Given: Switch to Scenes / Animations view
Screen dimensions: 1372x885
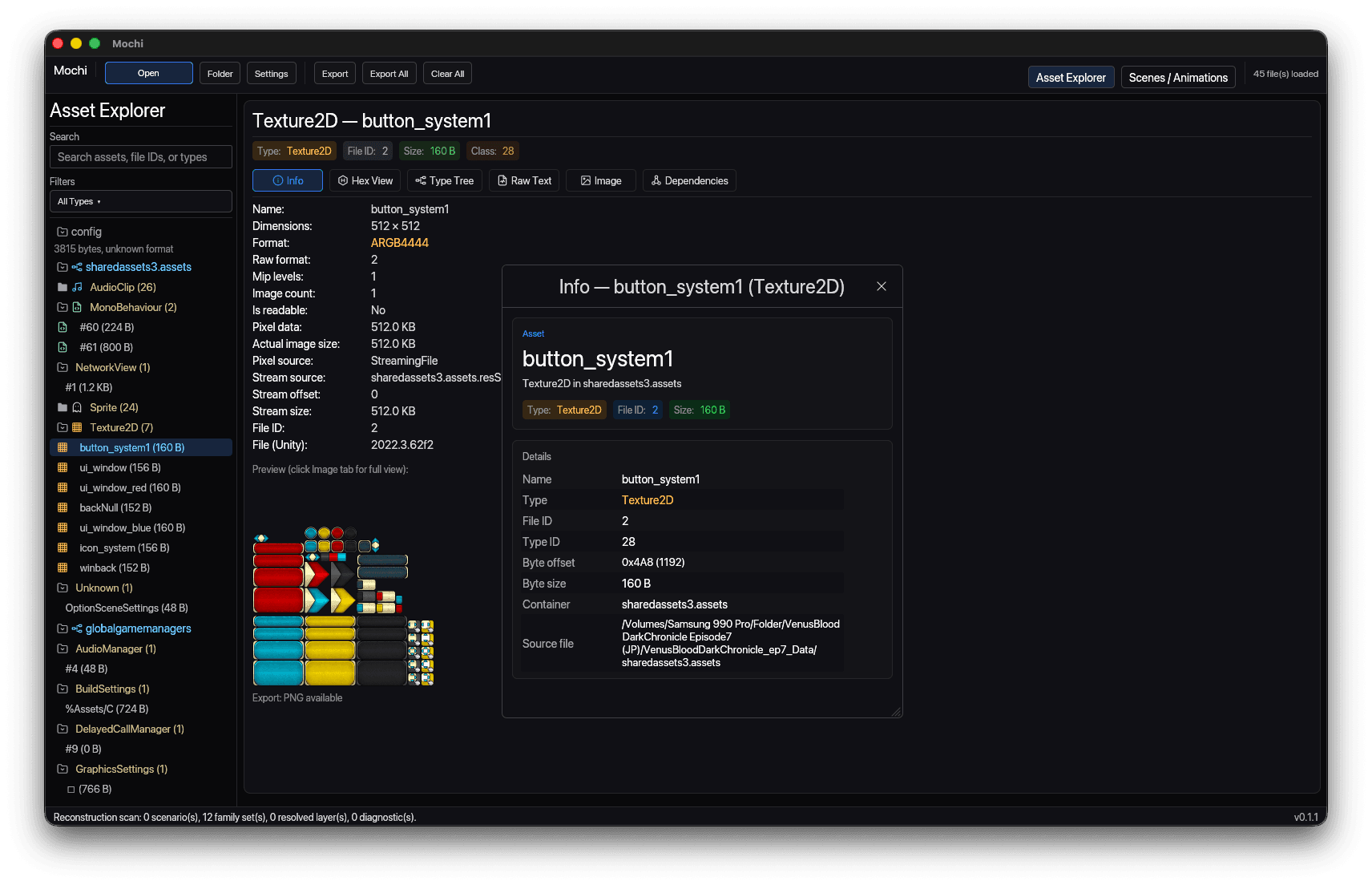Looking at the screenshot, I should coord(1178,77).
